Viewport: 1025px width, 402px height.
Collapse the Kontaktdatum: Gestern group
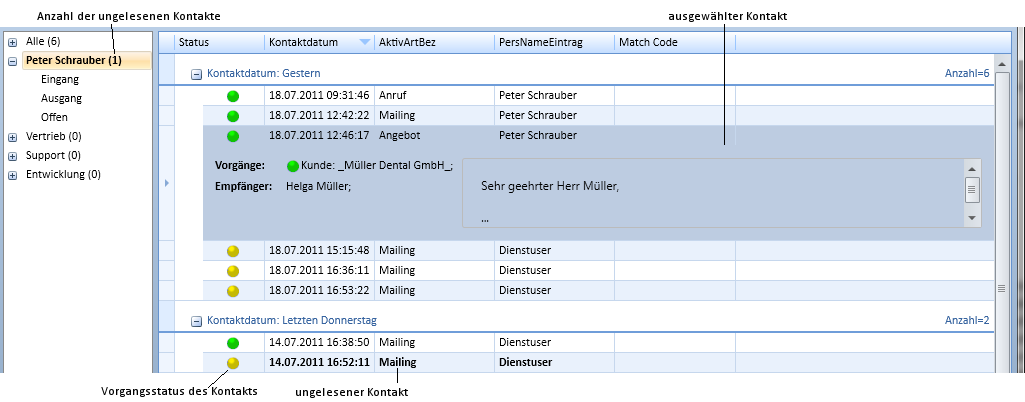[x=196, y=74]
